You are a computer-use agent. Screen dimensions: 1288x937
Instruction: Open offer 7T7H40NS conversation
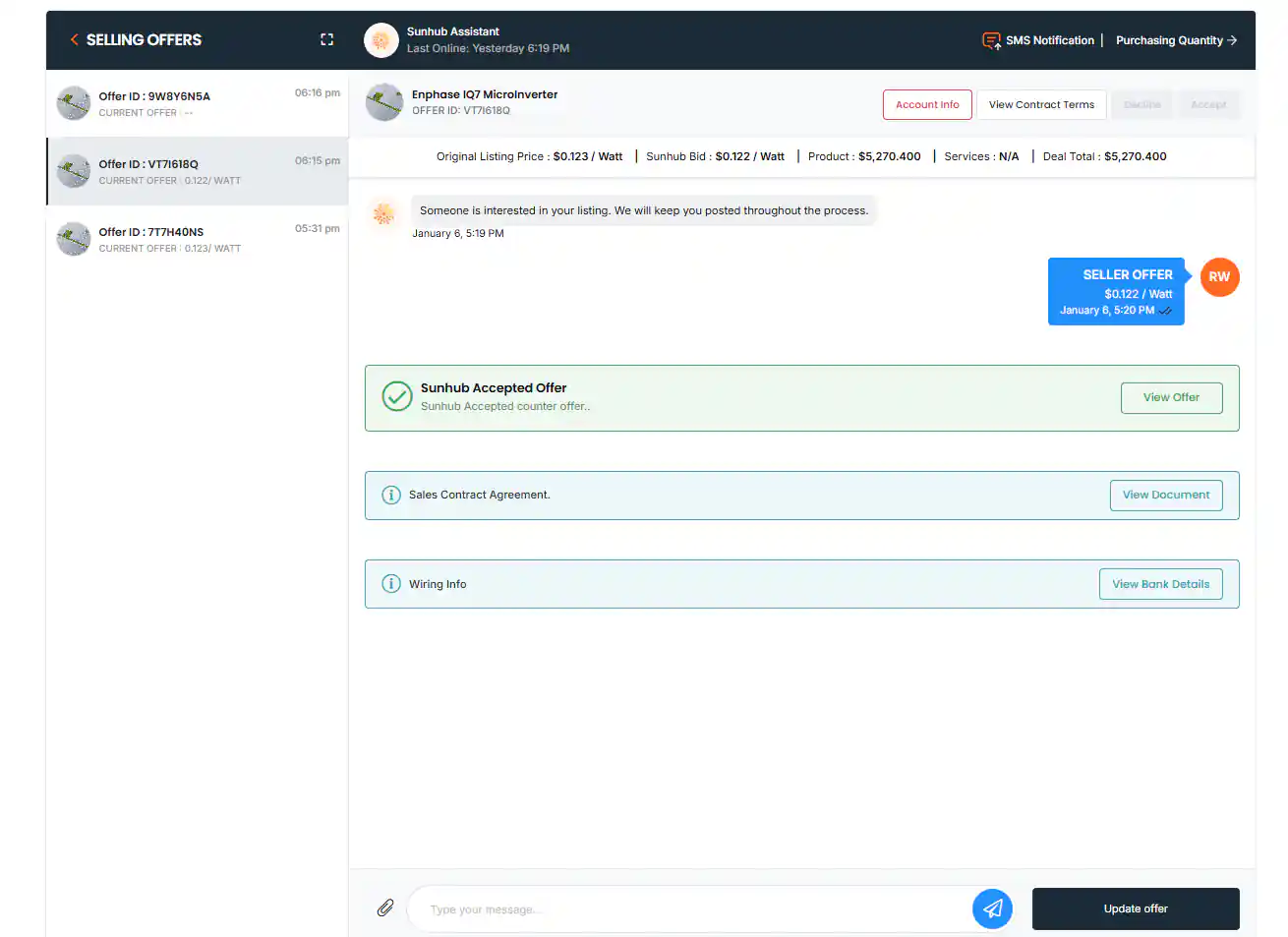pos(198,239)
